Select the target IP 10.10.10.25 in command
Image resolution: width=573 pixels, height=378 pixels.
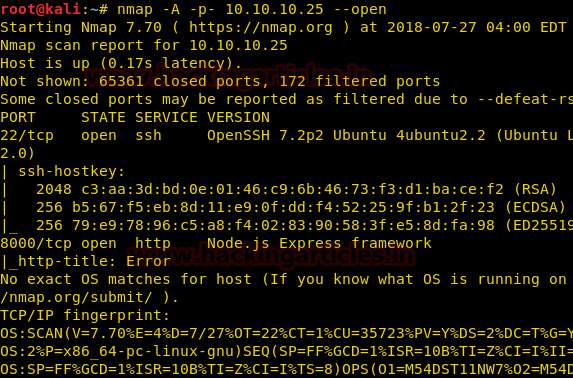pyautogui.click(x=274, y=9)
